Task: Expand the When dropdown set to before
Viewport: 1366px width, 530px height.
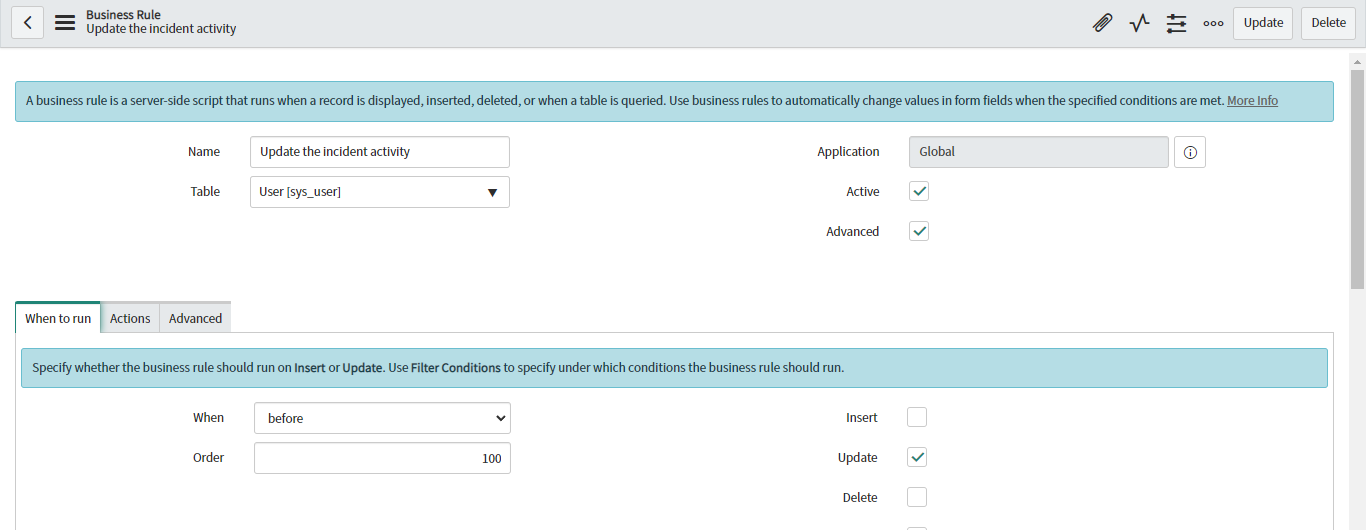Action: click(x=382, y=418)
